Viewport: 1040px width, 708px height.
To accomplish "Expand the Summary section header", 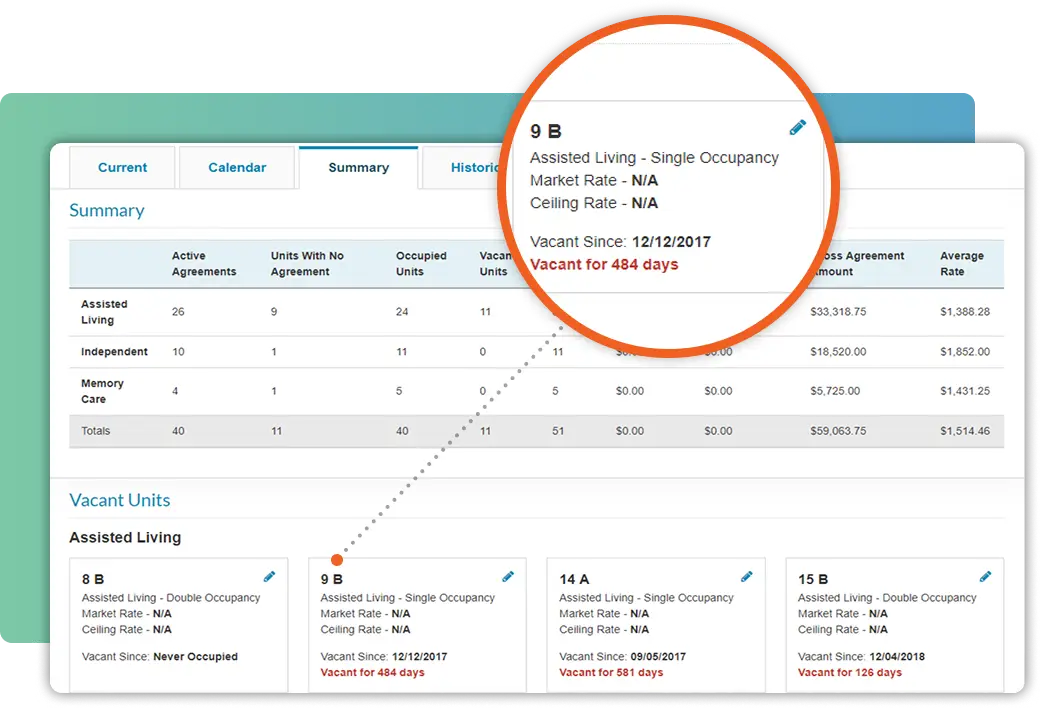I will point(106,210).
